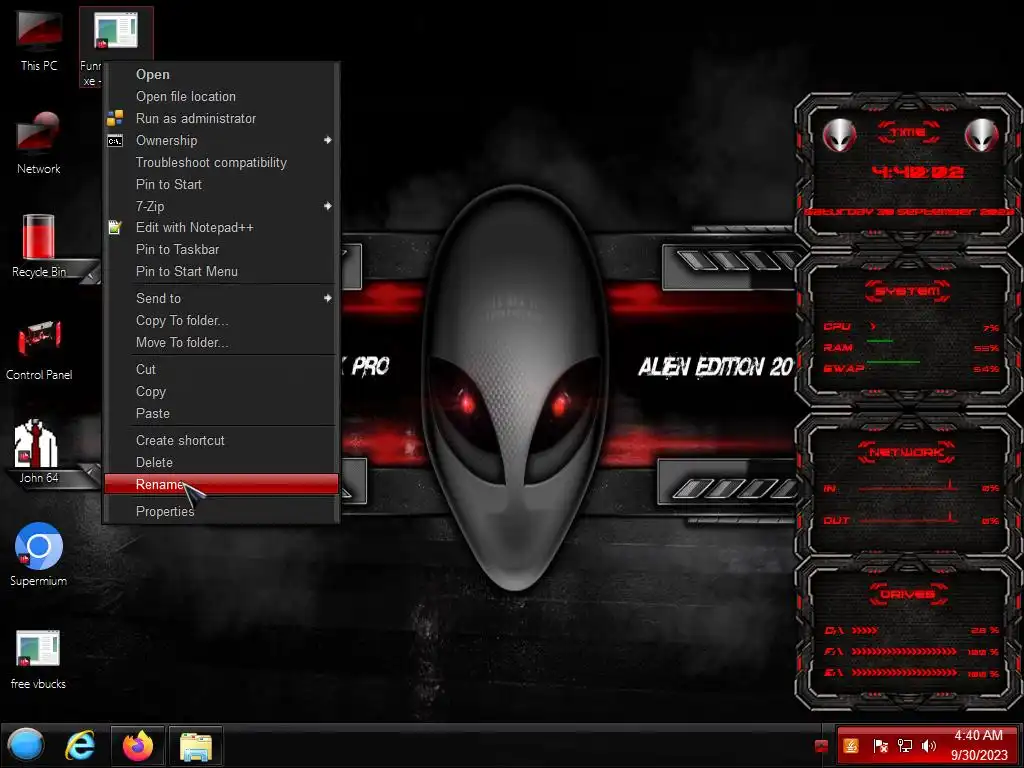Viewport: 1024px width, 768px height.
Task: Choose Troubleshoot compatibility
Action: click(221, 163)
